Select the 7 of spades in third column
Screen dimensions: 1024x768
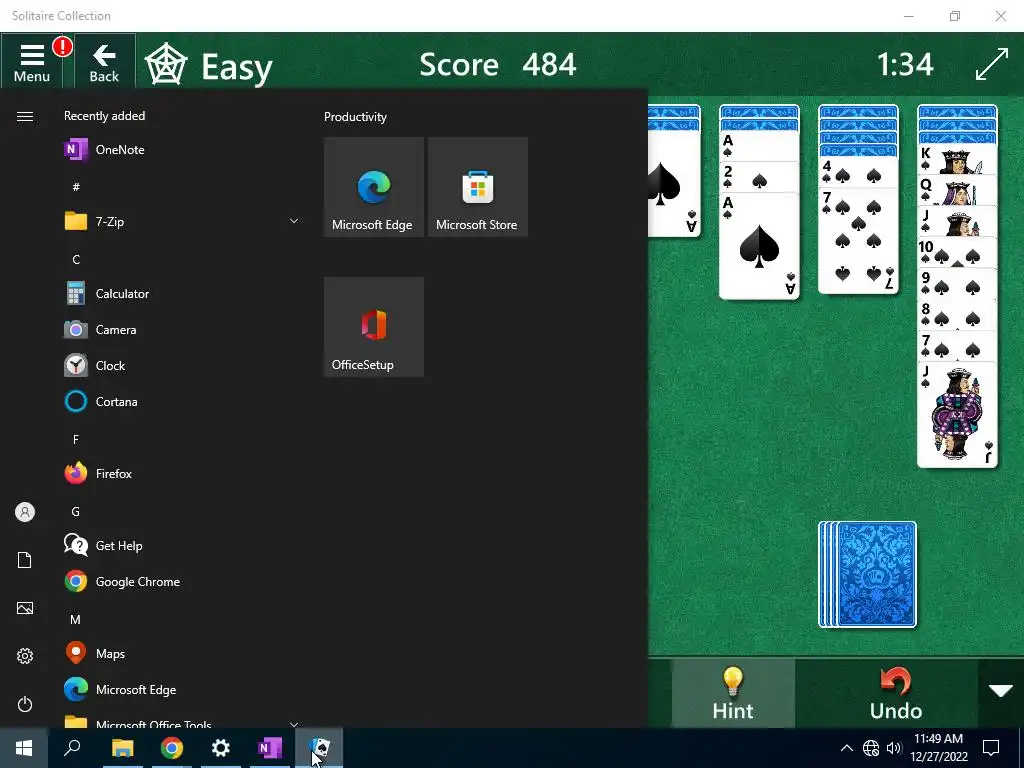858,240
